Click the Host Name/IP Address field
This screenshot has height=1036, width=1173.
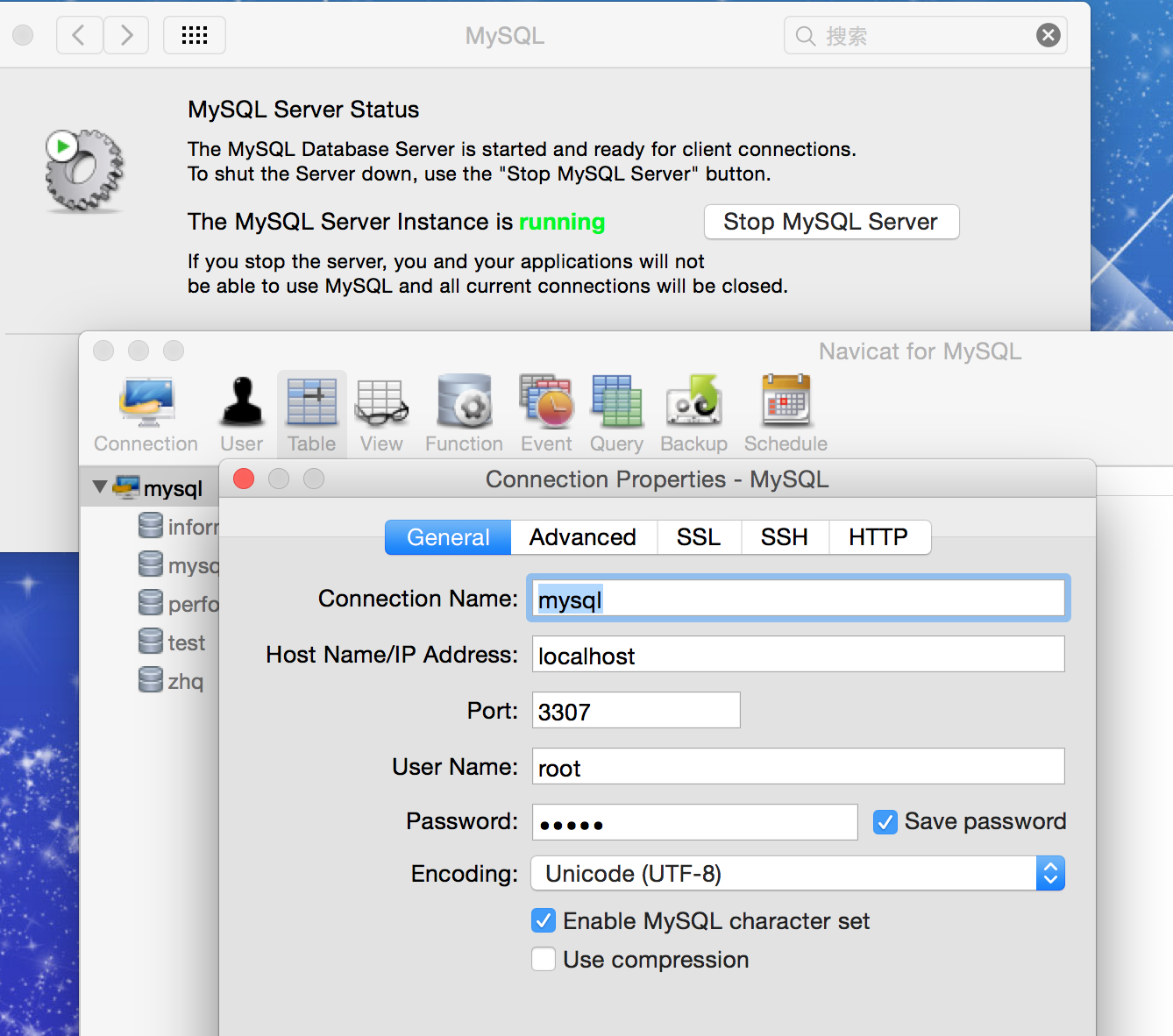(798, 655)
